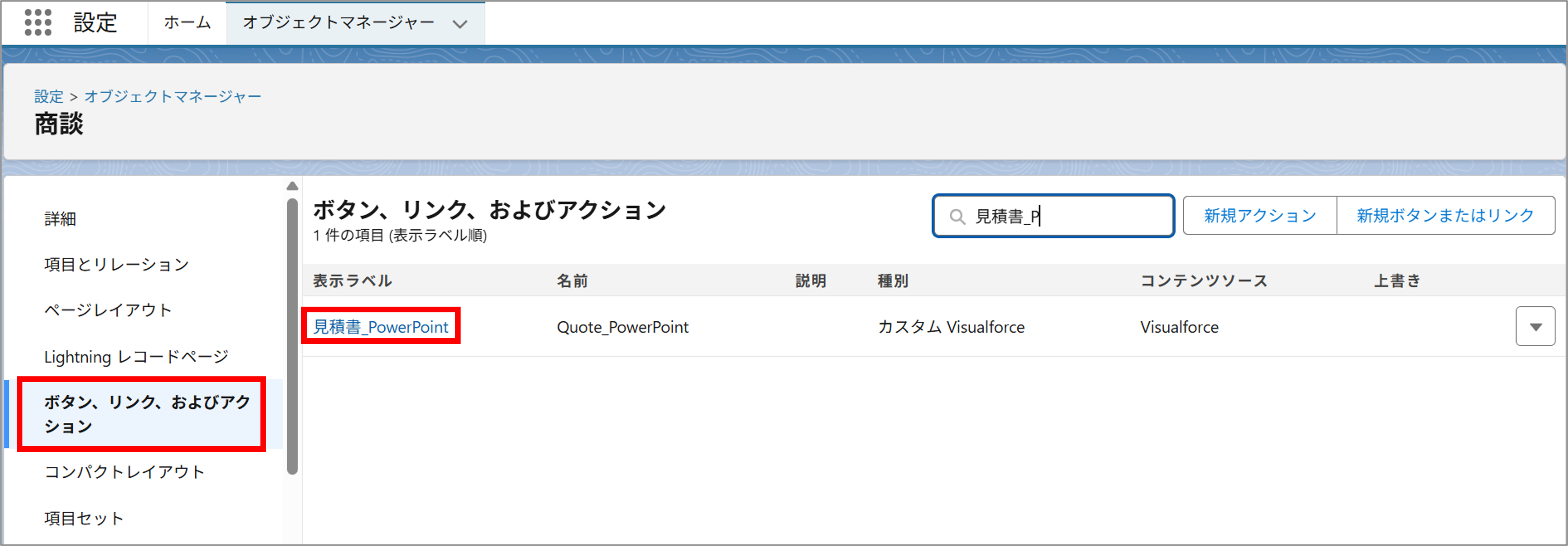Click the sidebar scroll-up arrow
The image size is (1568, 546).
[292, 186]
